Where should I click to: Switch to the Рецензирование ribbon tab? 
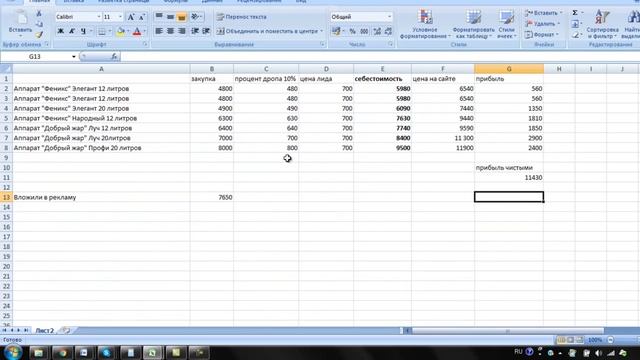259,2
